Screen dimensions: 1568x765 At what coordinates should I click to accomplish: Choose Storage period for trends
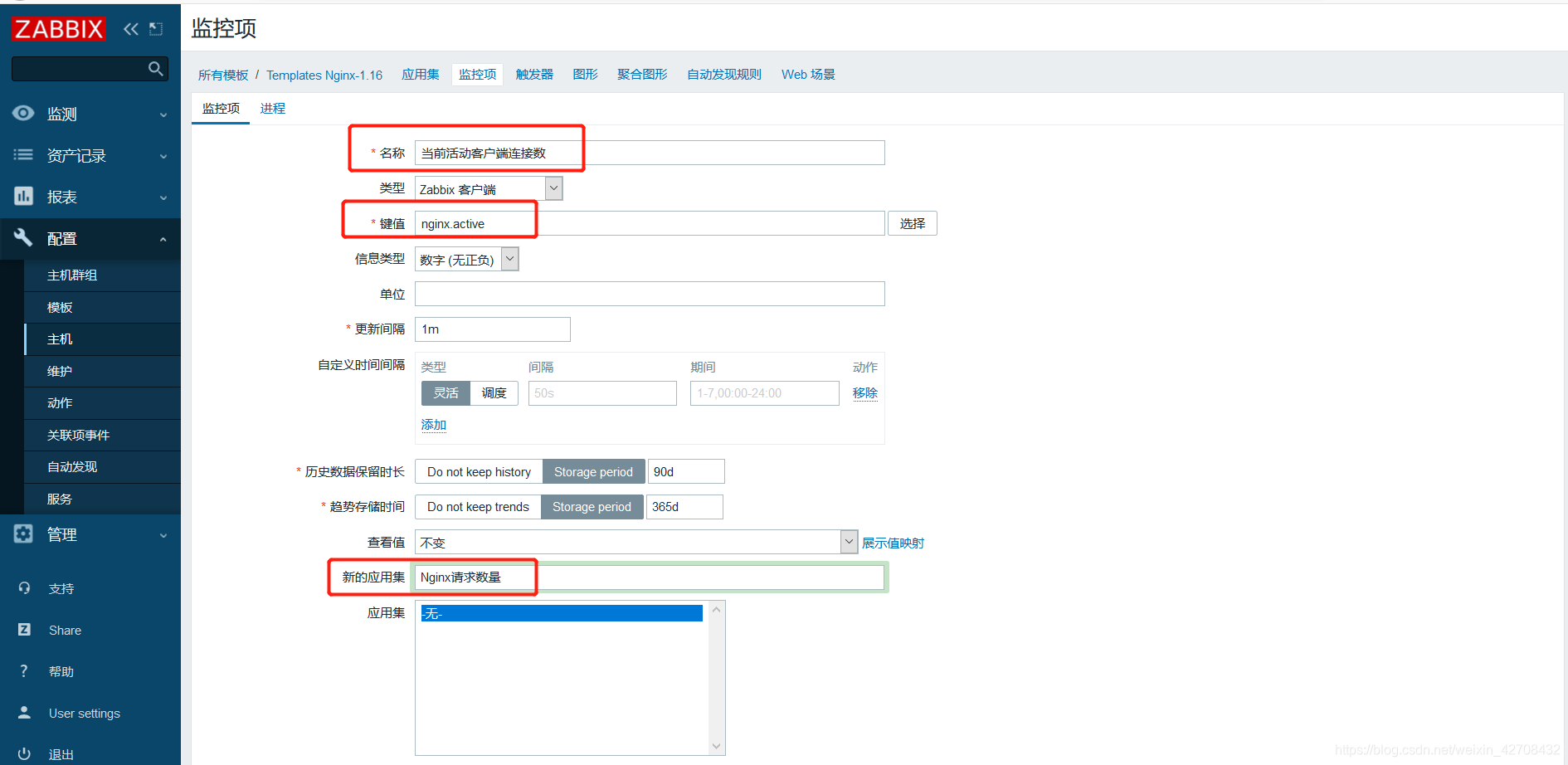pos(592,507)
